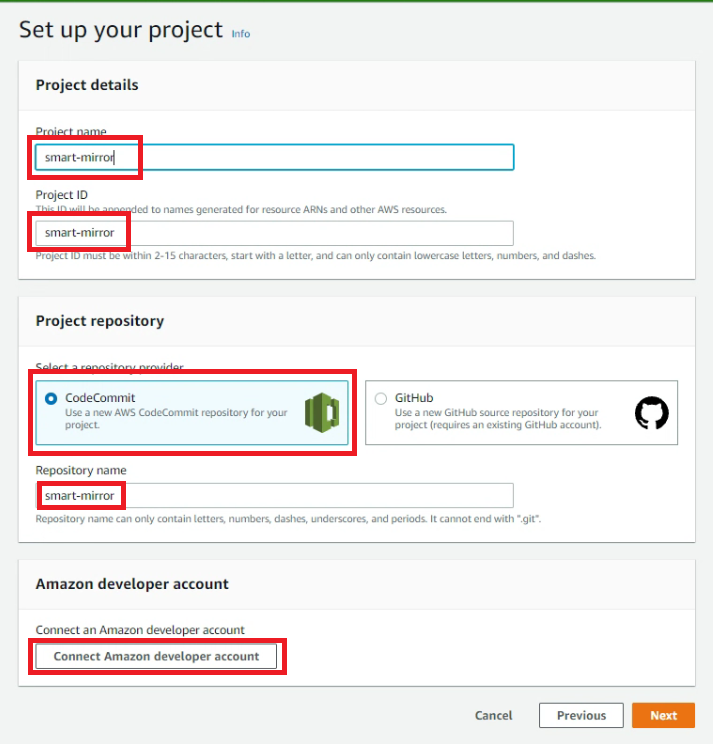Screen dimensions: 713x744
Task: Click the green AWS CodeCommit logo icon
Action: pyautogui.click(x=322, y=412)
